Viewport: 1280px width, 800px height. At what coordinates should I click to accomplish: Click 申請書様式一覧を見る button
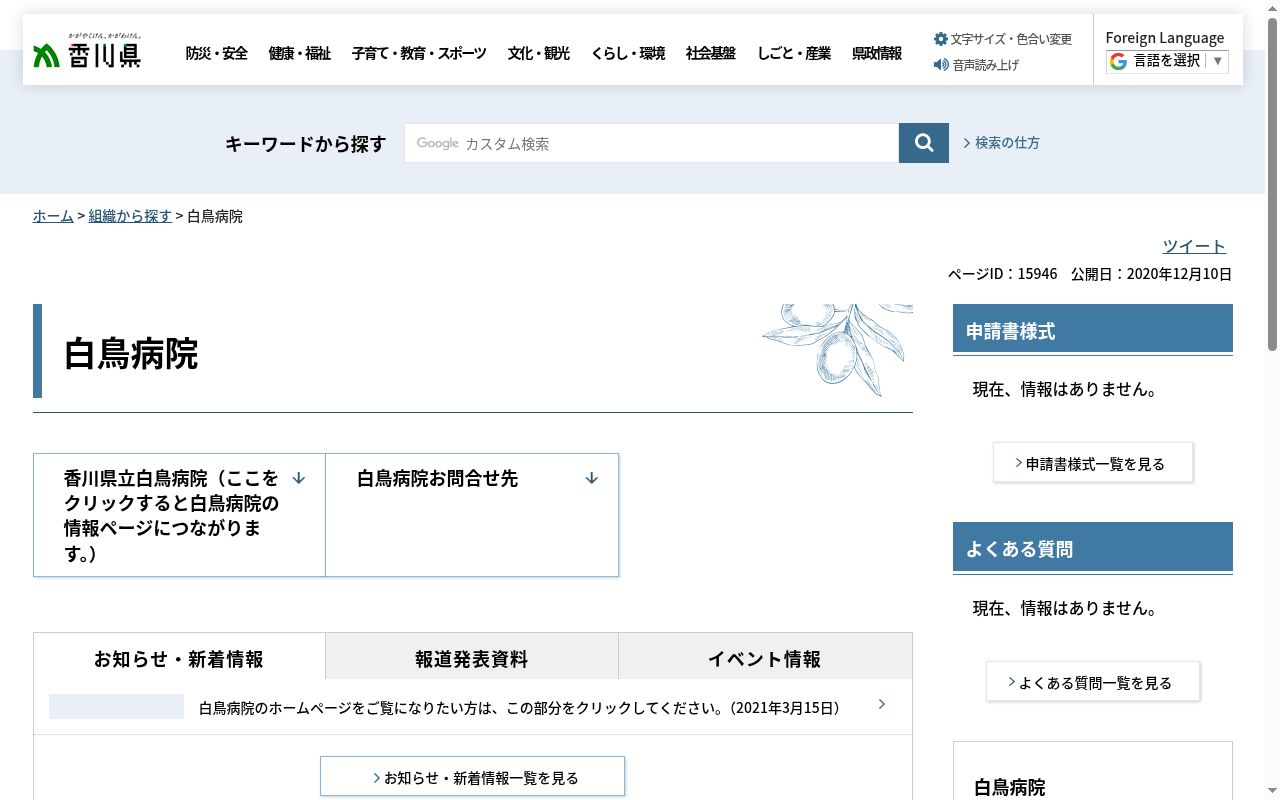coord(1093,463)
